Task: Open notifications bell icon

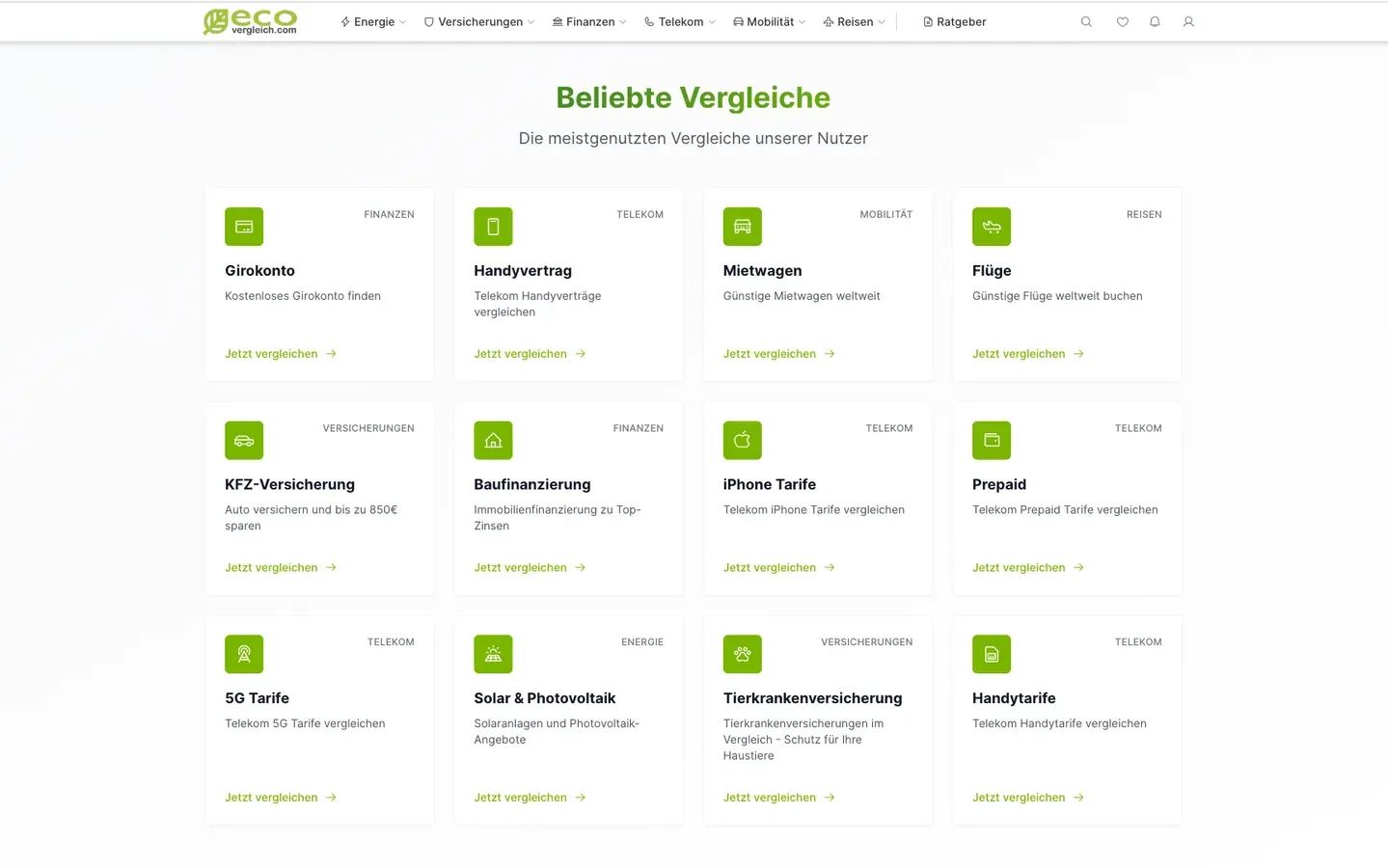Action: 1155,21
